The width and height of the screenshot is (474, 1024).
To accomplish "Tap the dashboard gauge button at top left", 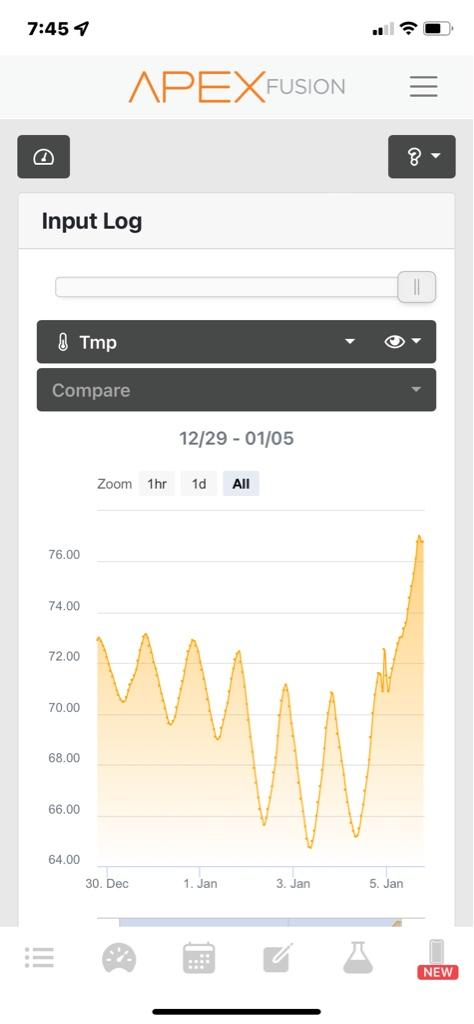I will pyautogui.click(x=43, y=157).
